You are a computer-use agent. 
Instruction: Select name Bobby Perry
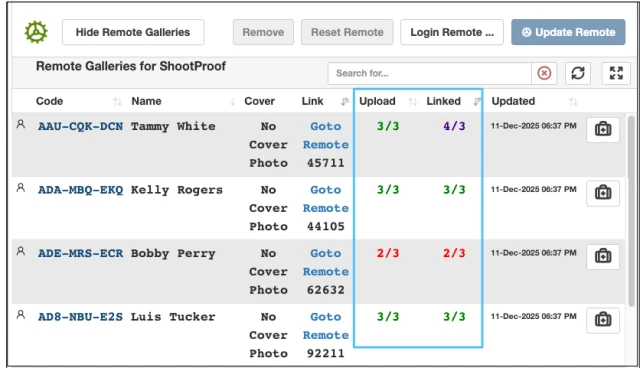[173, 254]
